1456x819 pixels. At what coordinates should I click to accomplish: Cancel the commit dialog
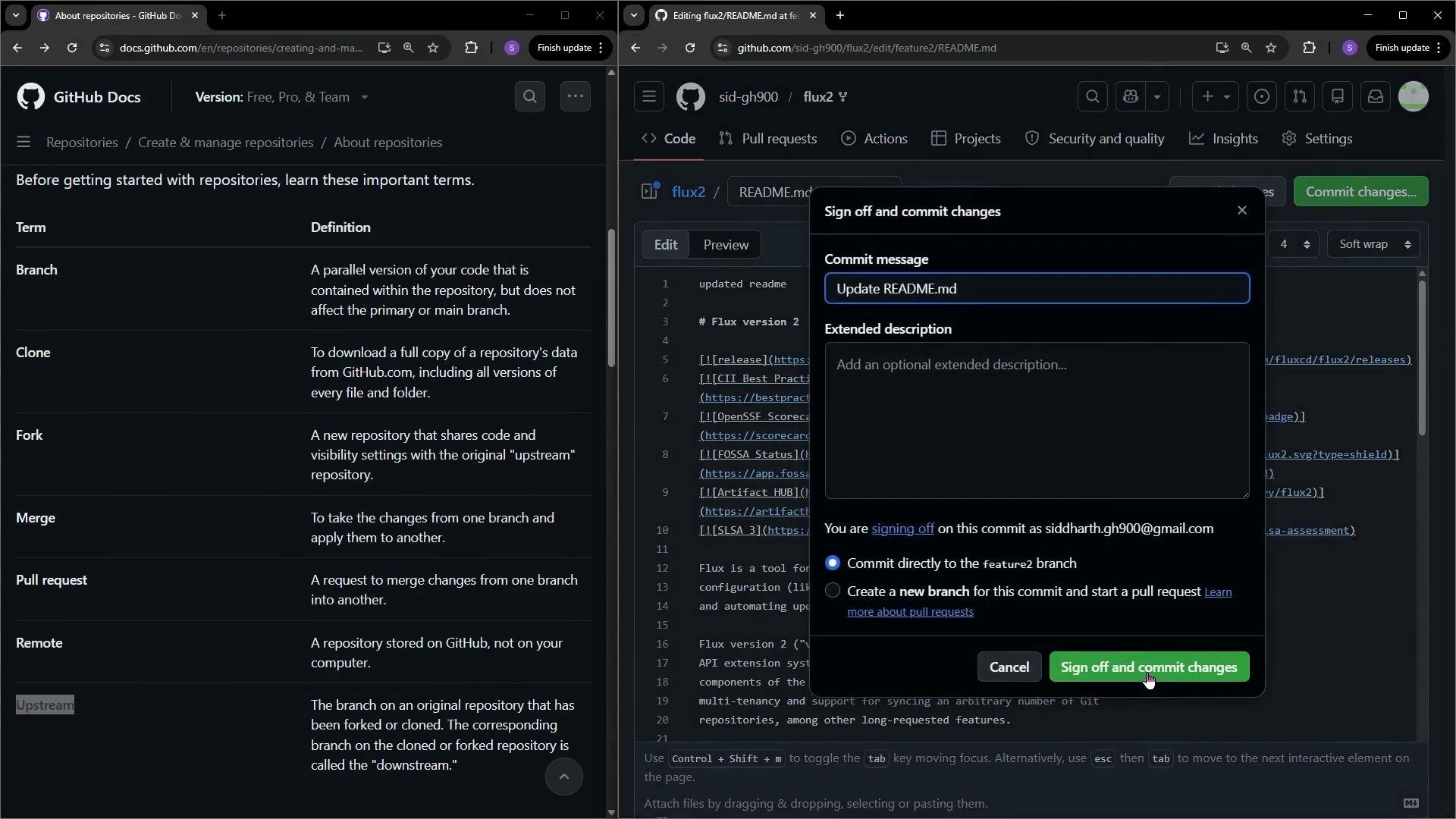[x=1009, y=667]
